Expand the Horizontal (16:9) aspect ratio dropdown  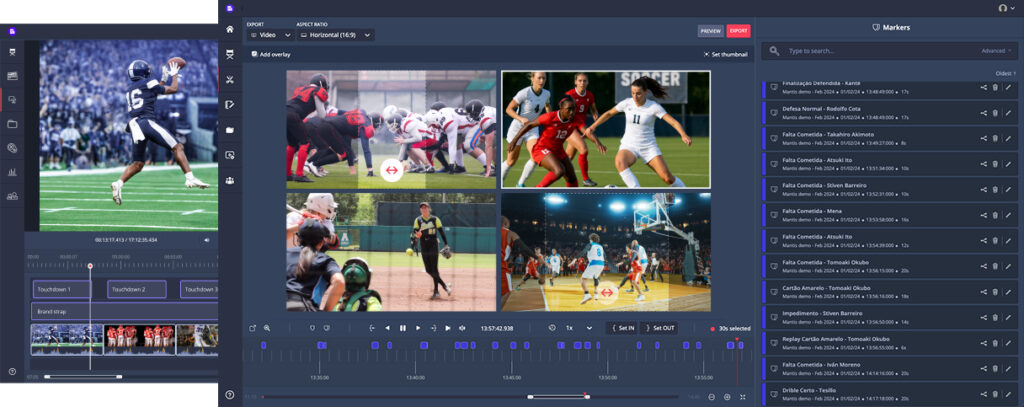335,35
